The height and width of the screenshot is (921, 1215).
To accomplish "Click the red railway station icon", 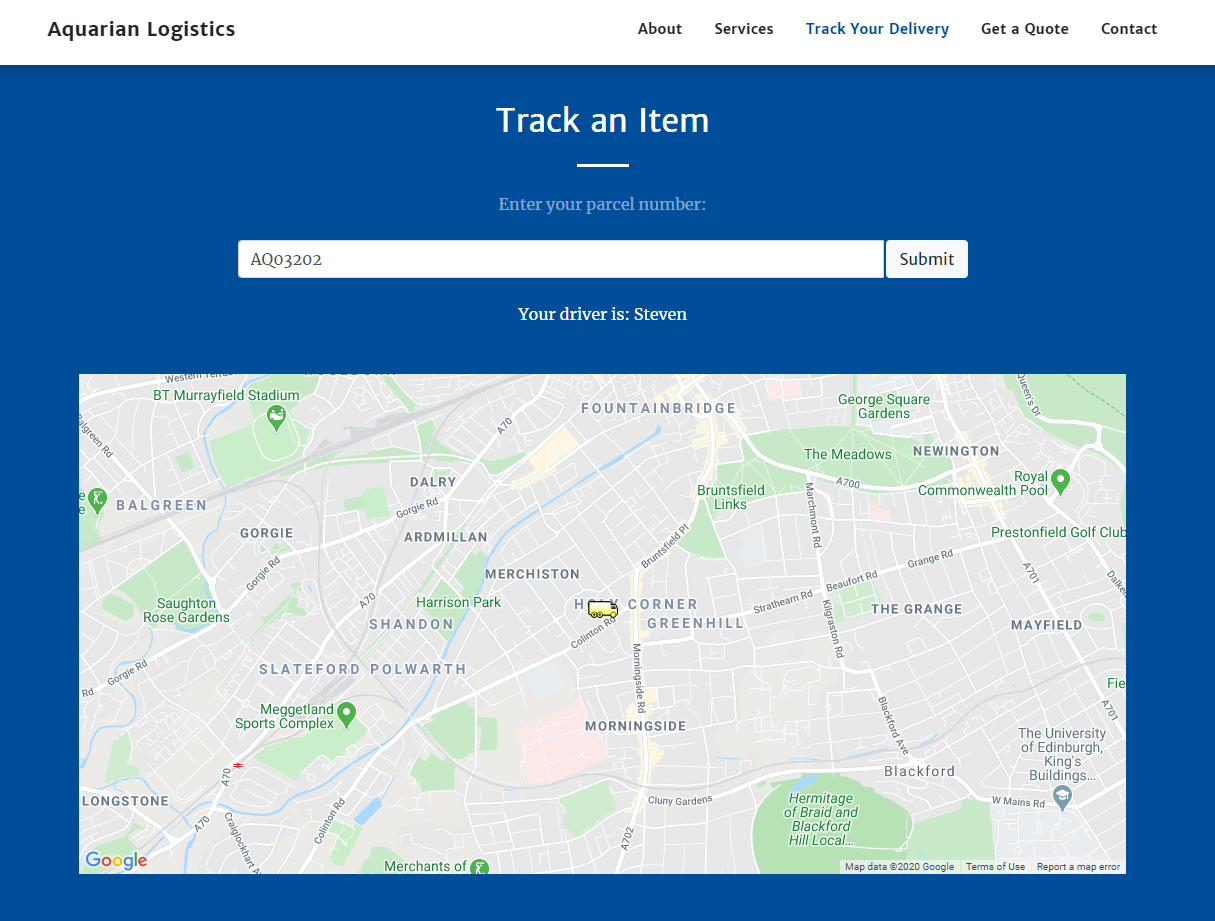I will 238,765.
